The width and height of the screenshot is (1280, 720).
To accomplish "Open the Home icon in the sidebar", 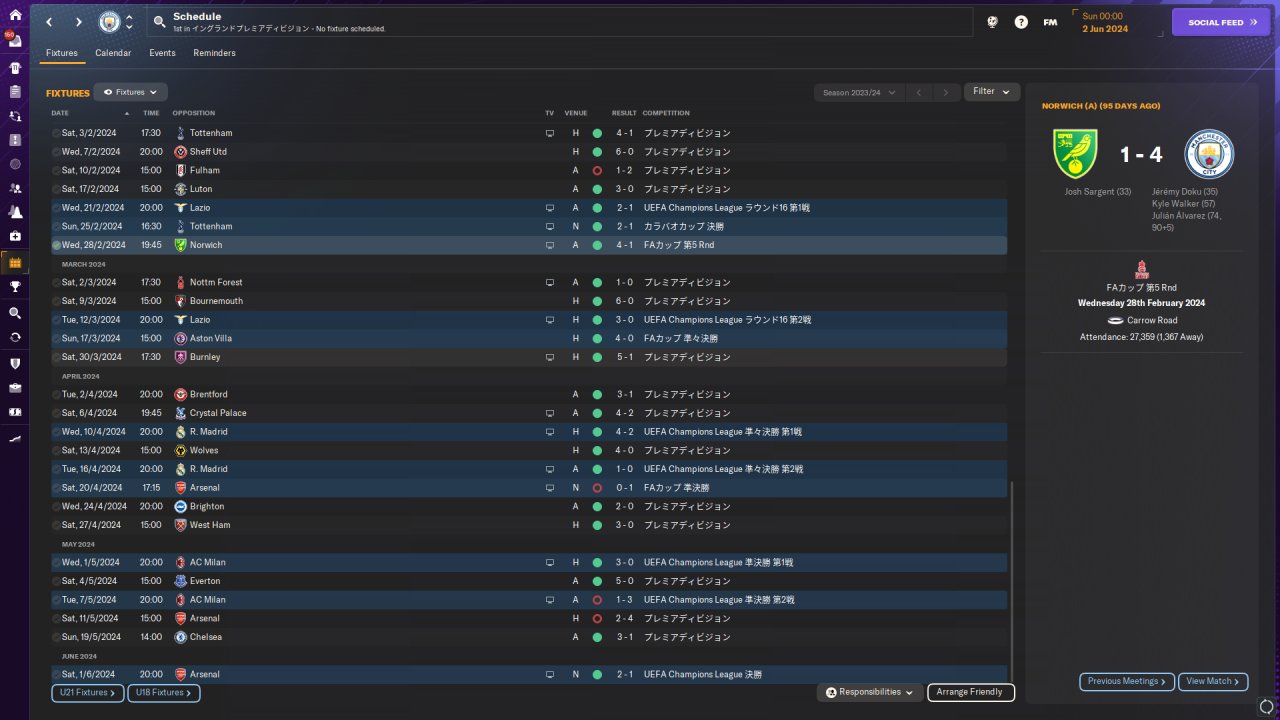I will [x=15, y=15].
